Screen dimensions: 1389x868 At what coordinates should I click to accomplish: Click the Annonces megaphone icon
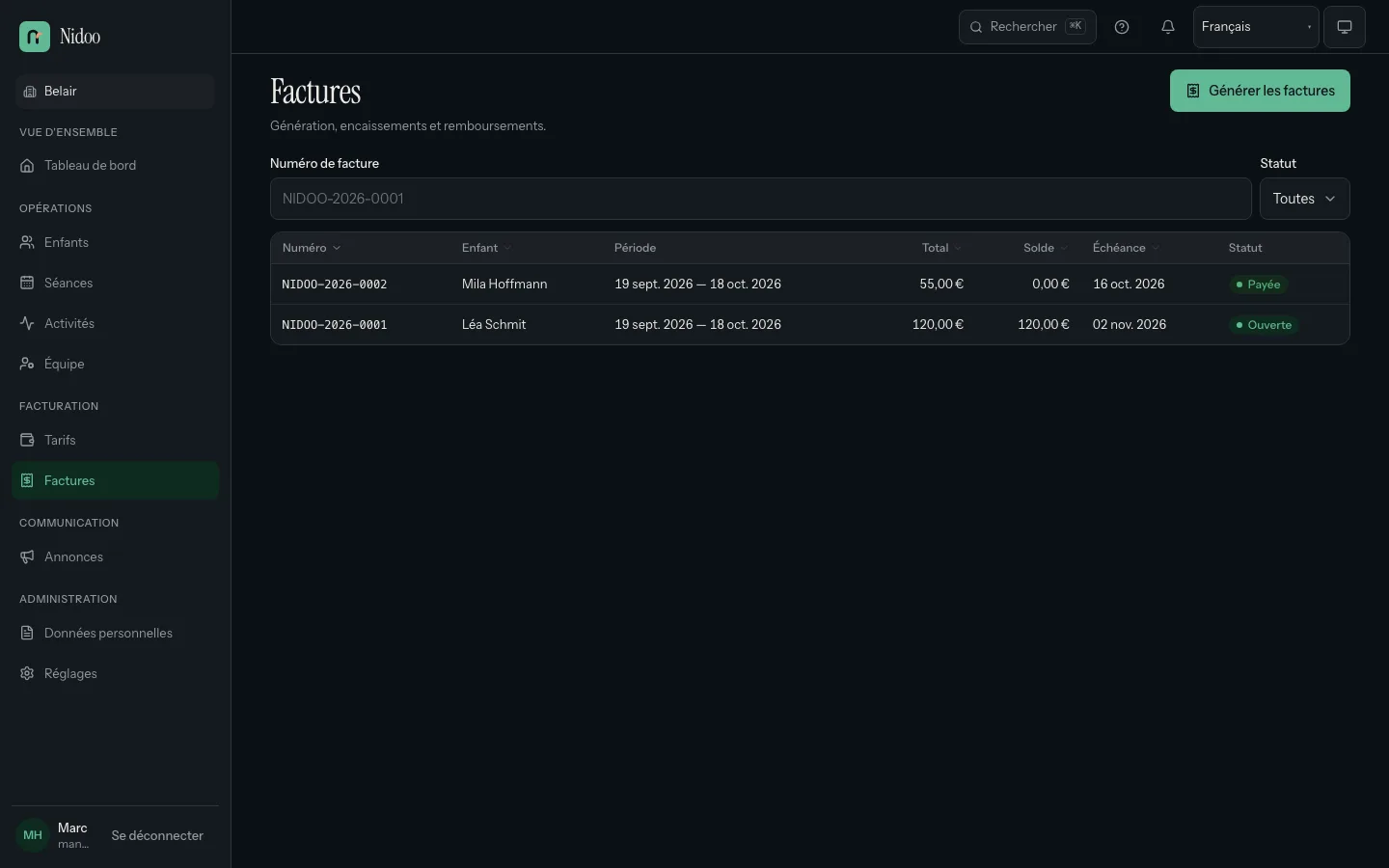click(x=27, y=557)
